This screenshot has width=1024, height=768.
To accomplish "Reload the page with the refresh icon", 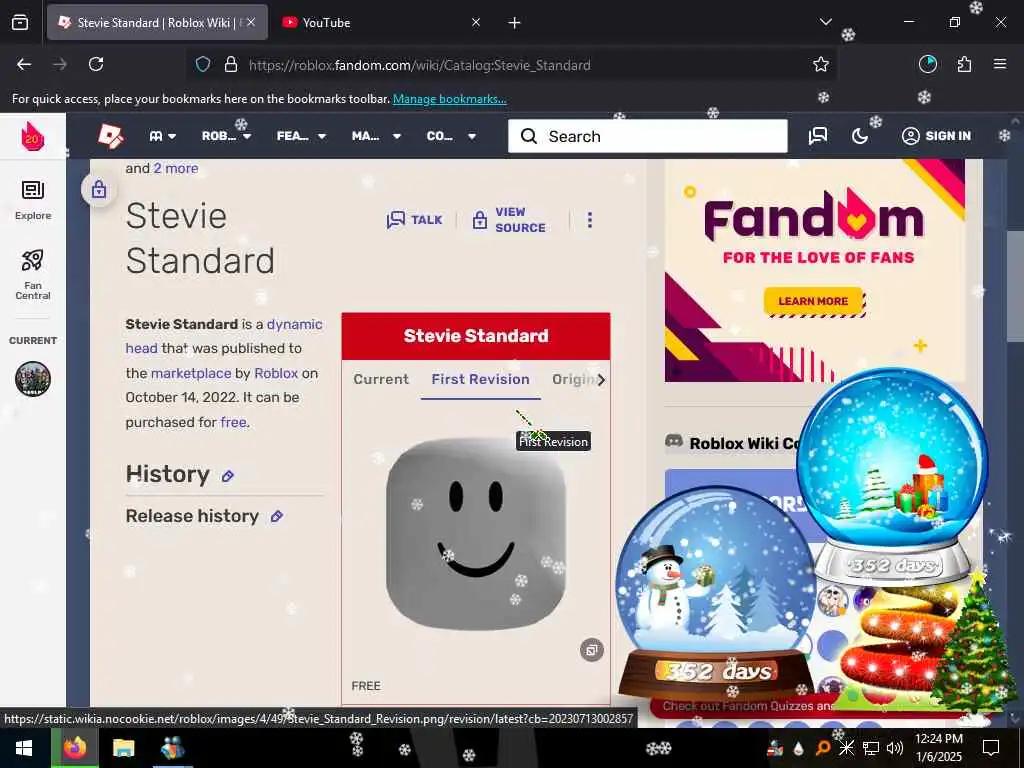I will (x=96, y=64).
